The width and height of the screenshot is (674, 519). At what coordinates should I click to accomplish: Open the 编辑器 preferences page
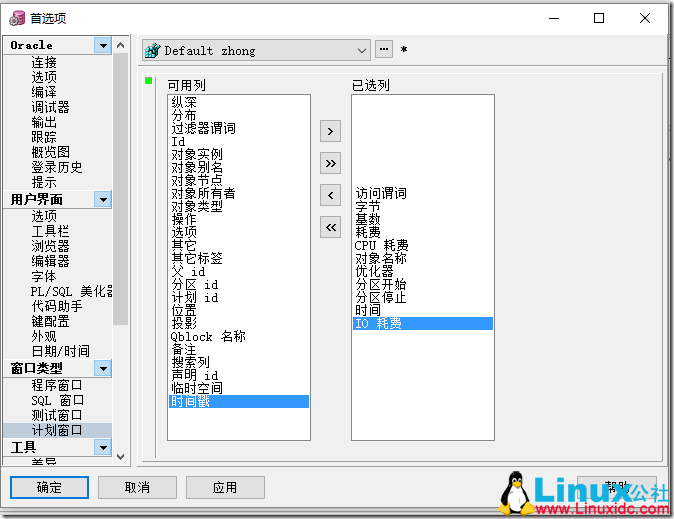point(50,261)
